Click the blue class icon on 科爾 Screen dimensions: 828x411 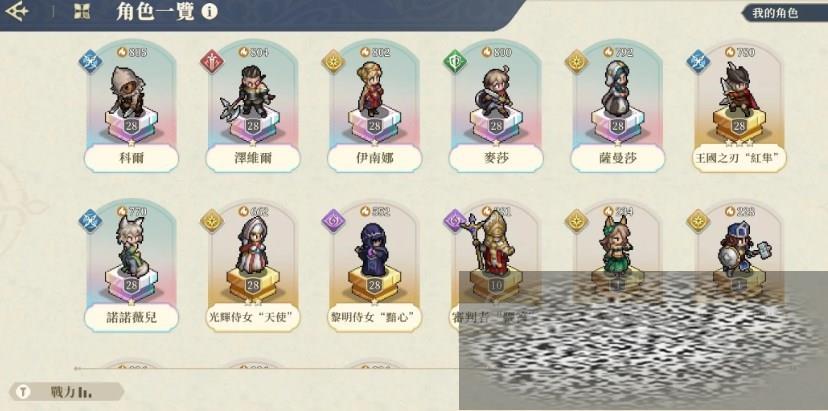[90, 62]
